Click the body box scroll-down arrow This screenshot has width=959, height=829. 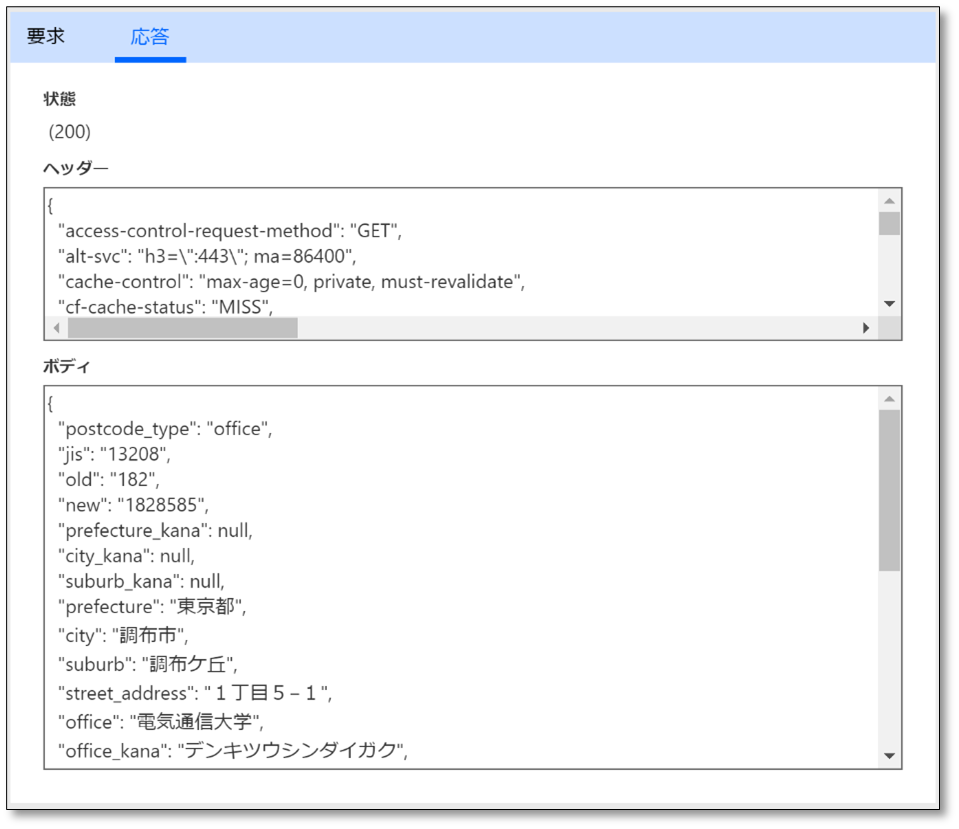(x=889, y=756)
